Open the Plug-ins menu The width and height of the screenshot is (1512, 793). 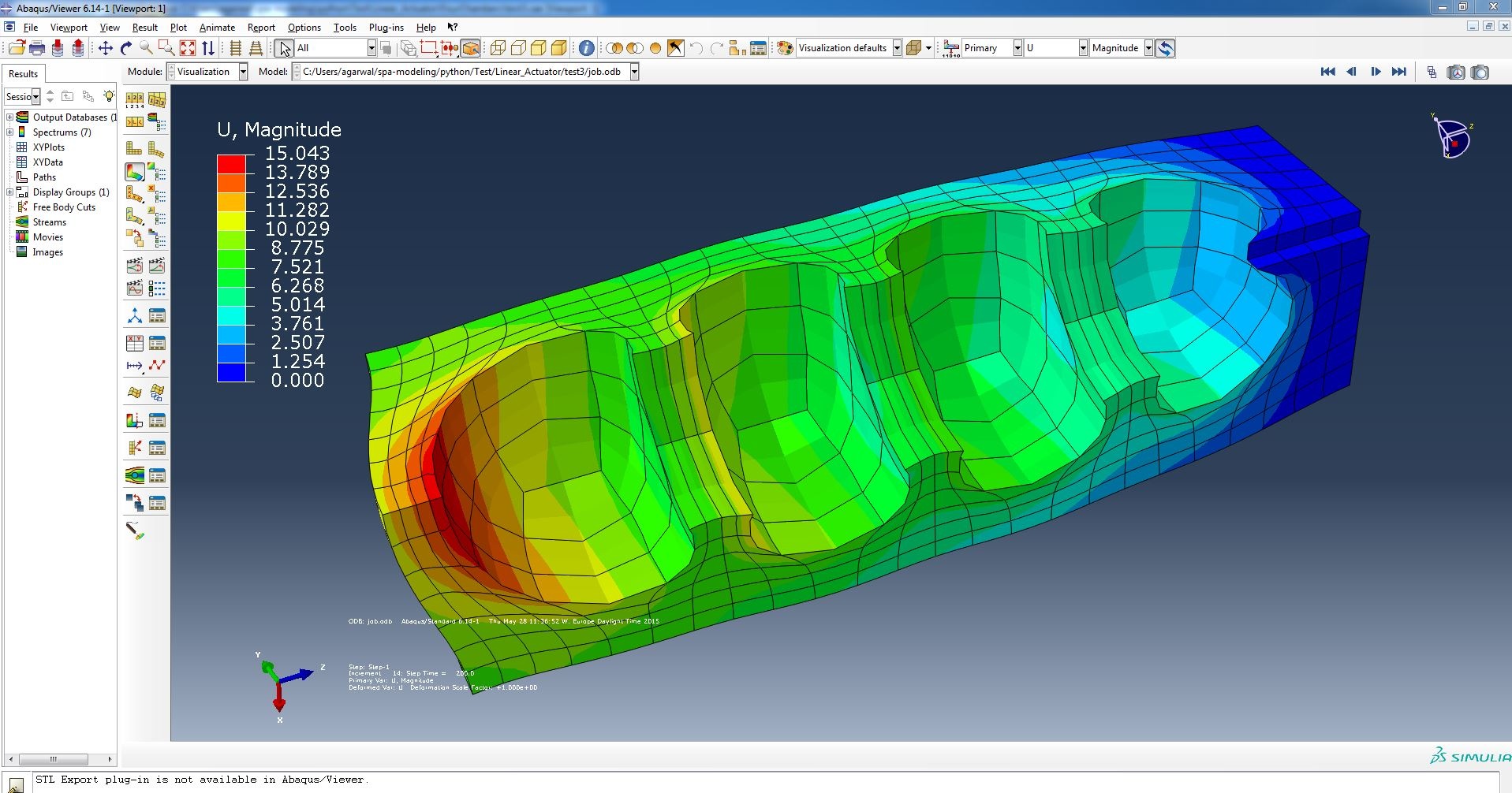pyautogui.click(x=386, y=28)
